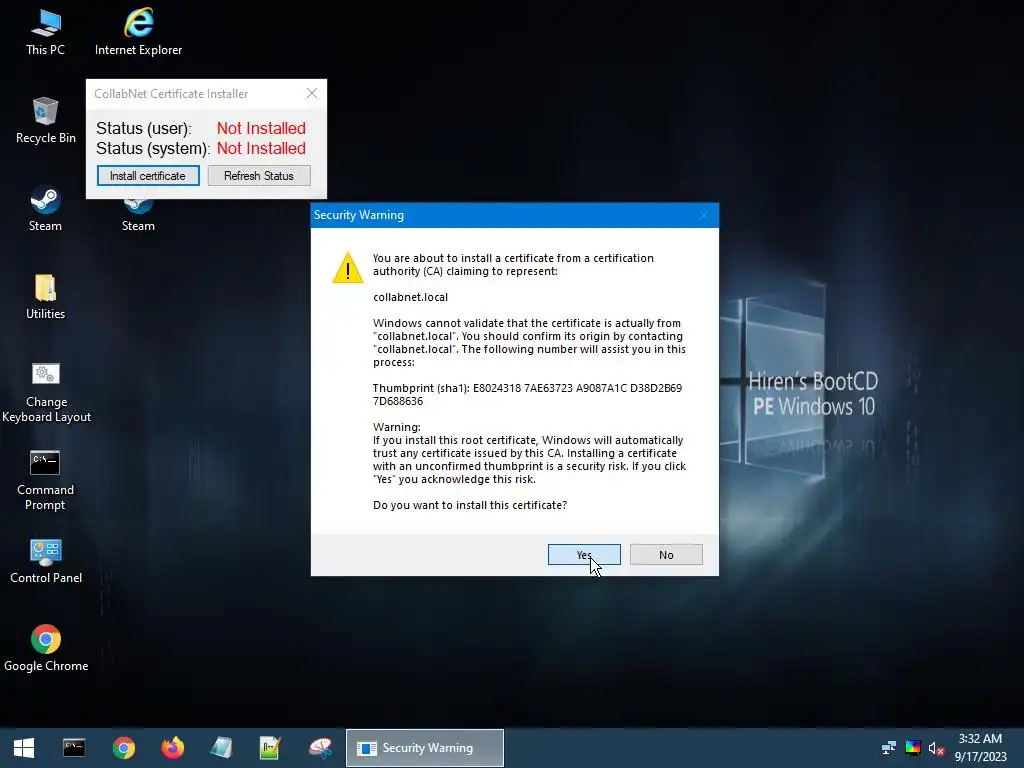Click Refresh Status button

pyautogui.click(x=259, y=176)
